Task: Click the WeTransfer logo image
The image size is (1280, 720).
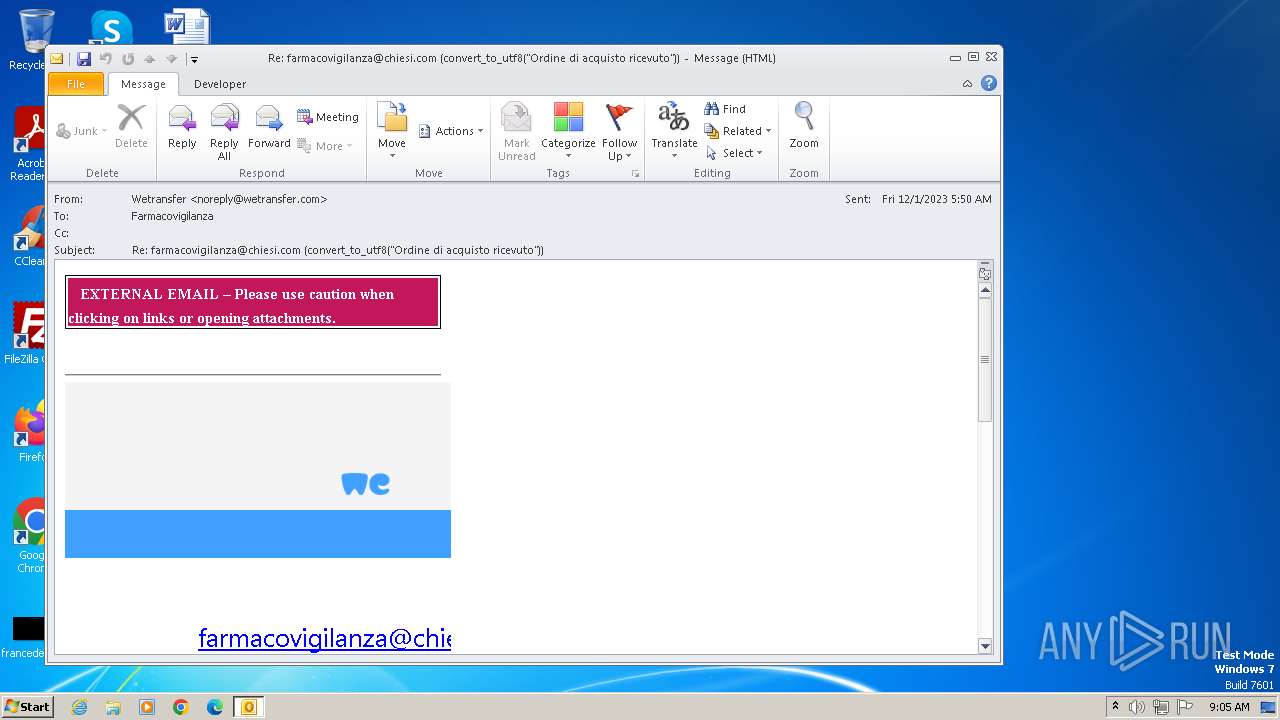Action: tap(366, 484)
